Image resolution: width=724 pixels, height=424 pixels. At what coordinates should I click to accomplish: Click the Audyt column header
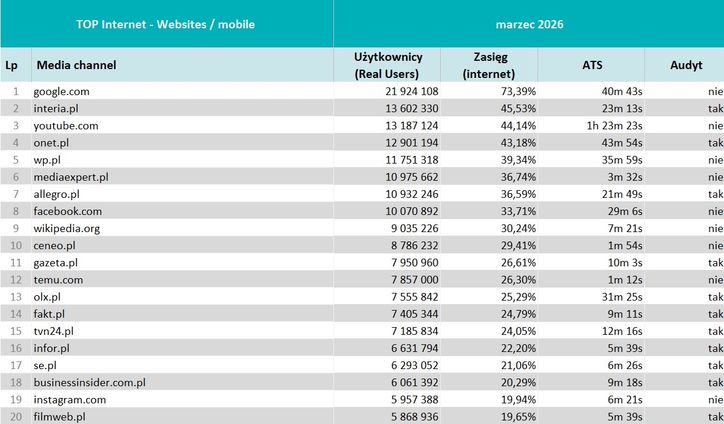pos(689,65)
